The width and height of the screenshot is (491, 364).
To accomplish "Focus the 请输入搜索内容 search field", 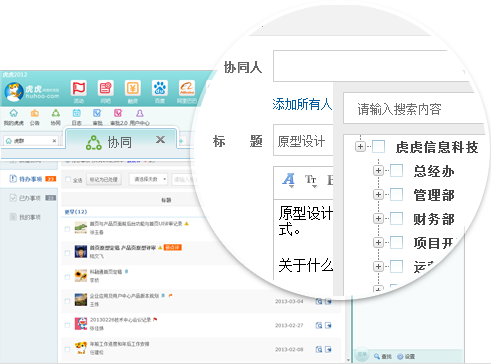I will pos(413,109).
